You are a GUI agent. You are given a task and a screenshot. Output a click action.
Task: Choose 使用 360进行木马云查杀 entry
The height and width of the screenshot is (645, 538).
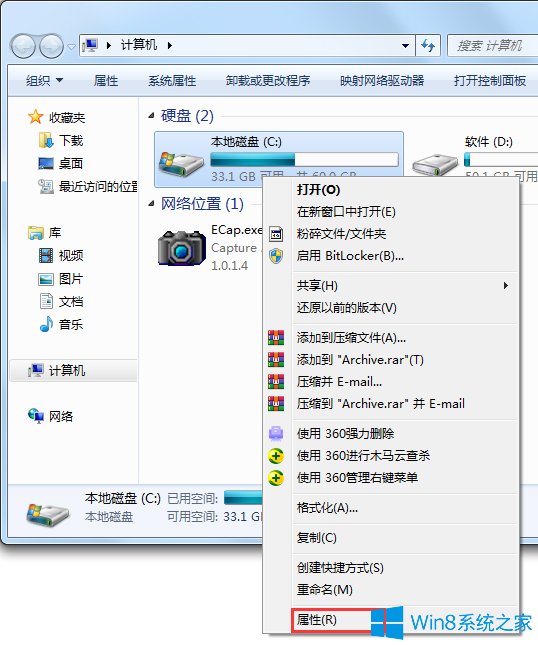tap(391, 455)
